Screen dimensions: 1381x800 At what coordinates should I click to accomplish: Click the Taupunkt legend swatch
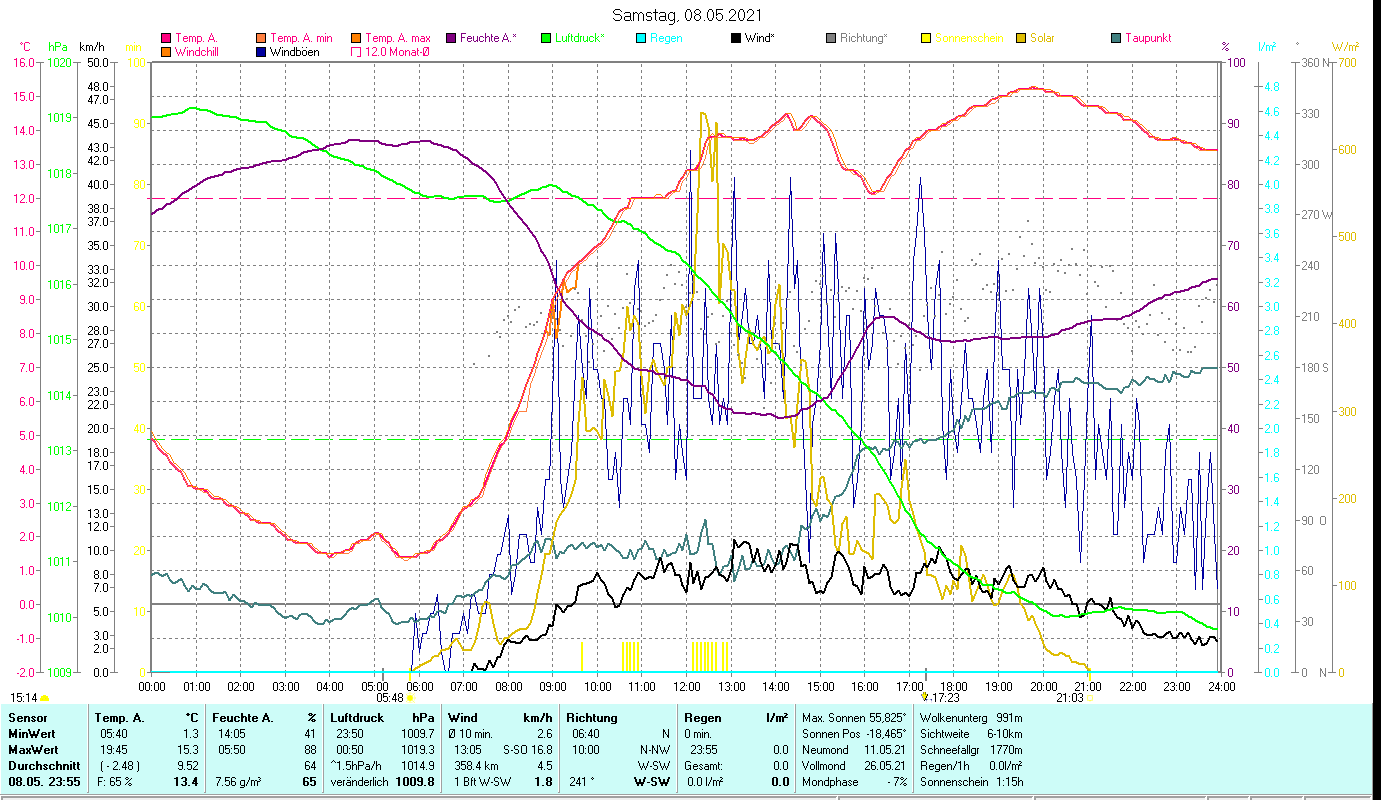(x=1115, y=38)
